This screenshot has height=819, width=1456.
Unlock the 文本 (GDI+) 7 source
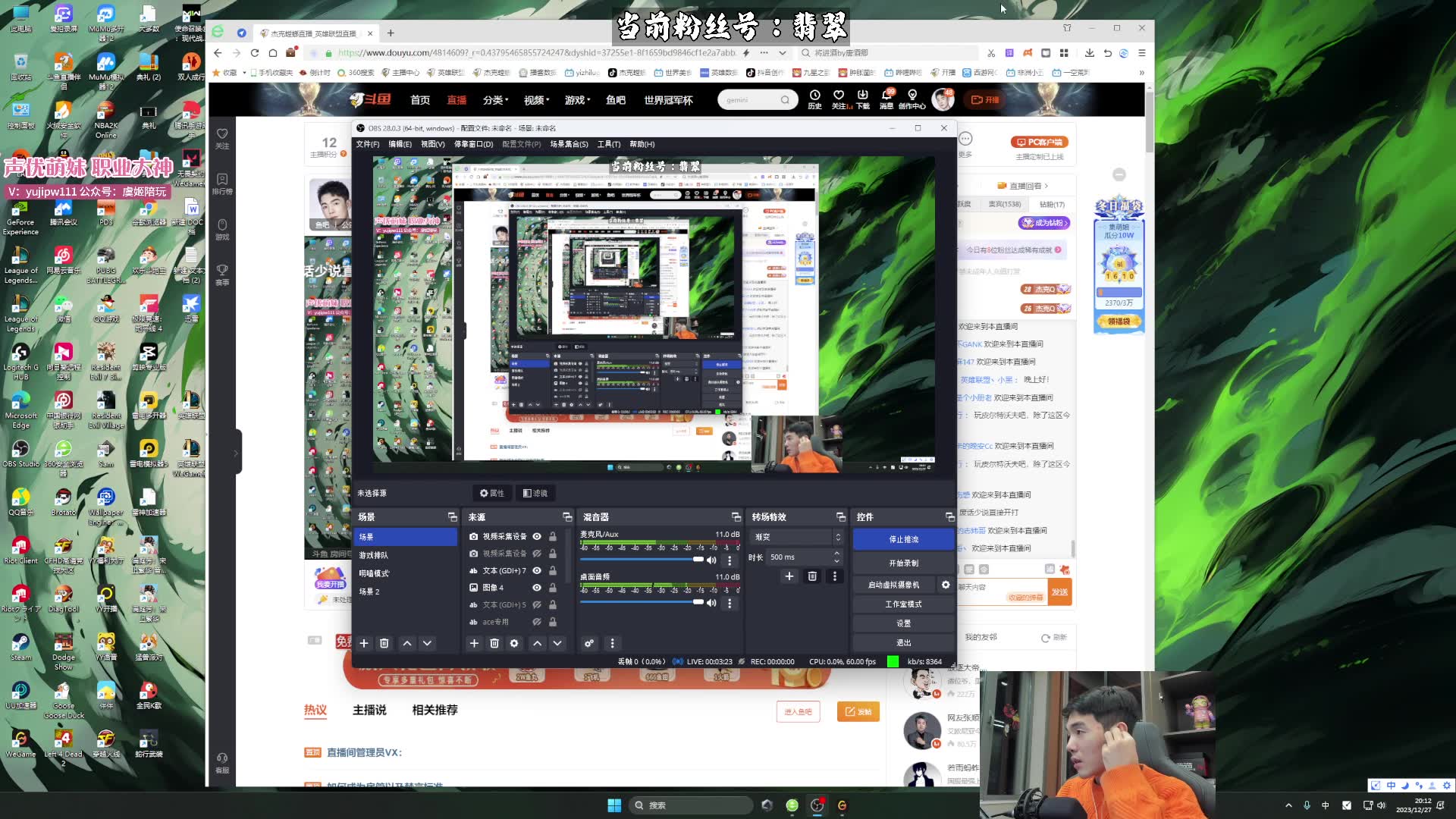(x=553, y=570)
